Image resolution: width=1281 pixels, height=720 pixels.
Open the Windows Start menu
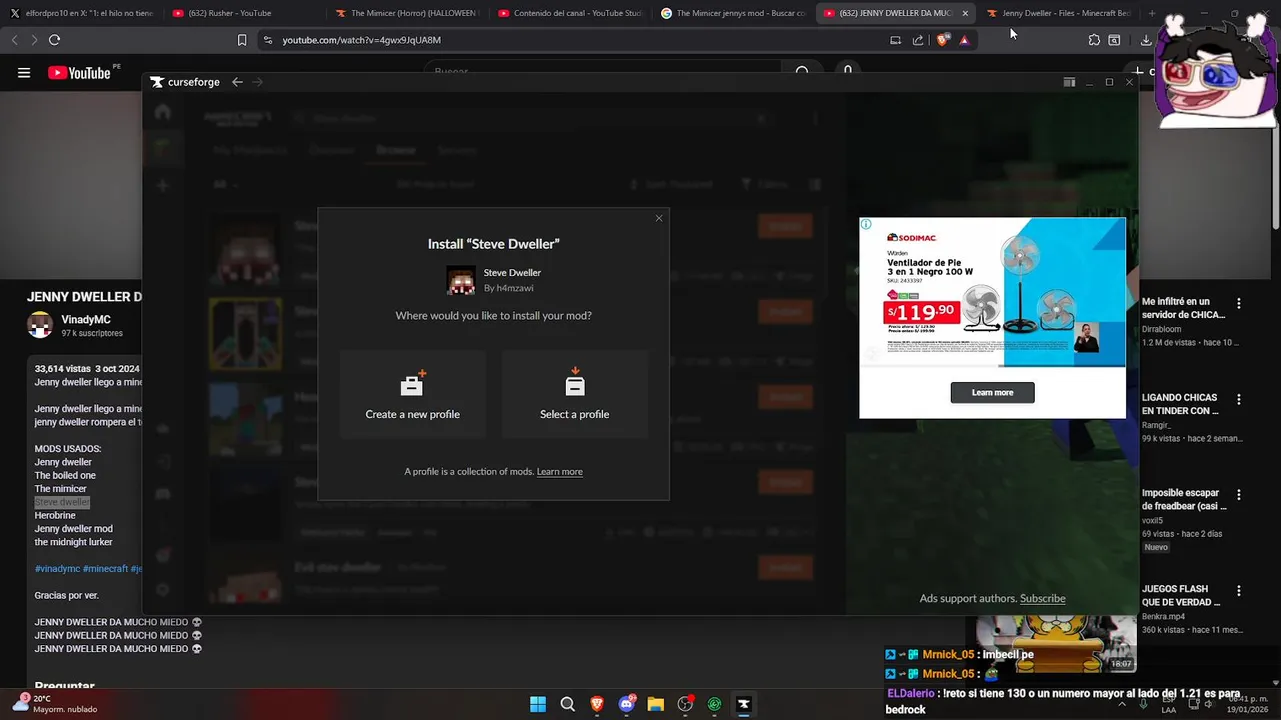tap(538, 704)
